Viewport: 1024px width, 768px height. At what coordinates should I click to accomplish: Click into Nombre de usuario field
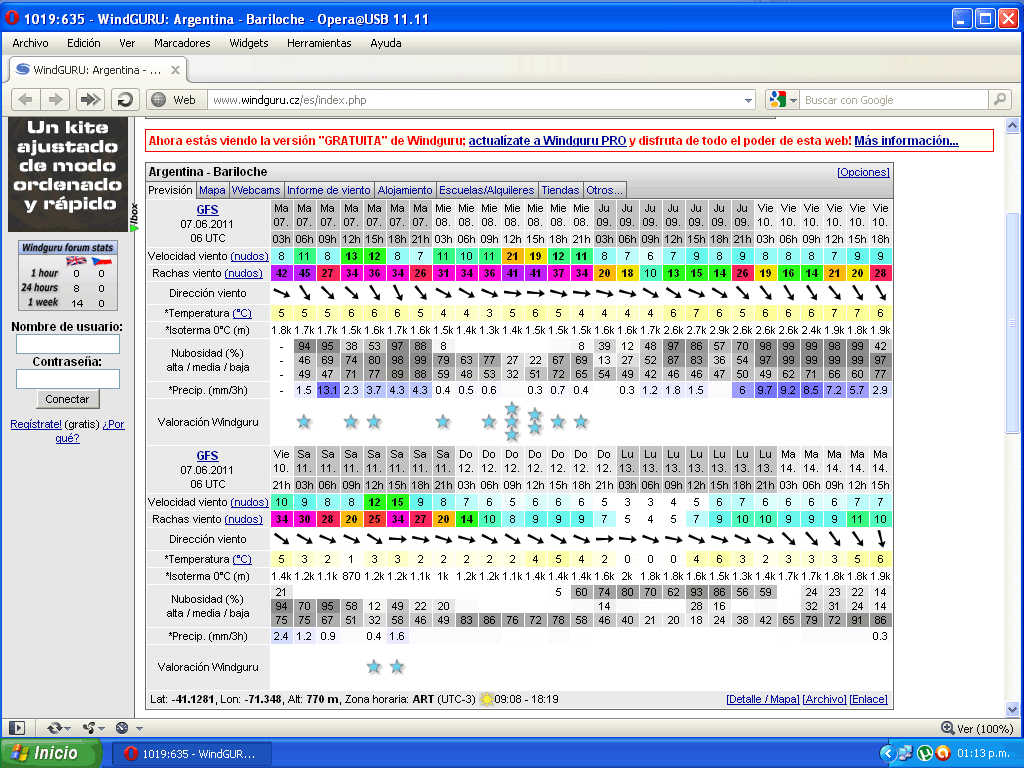click(x=68, y=344)
